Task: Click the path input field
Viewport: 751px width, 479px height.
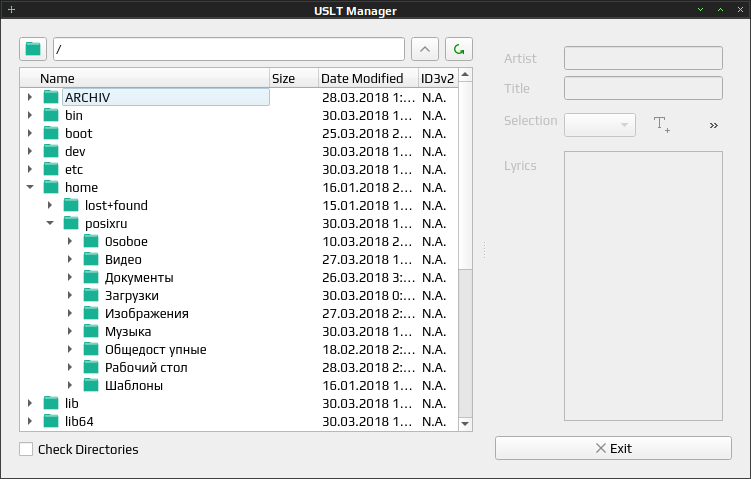Action: tap(229, 49)
